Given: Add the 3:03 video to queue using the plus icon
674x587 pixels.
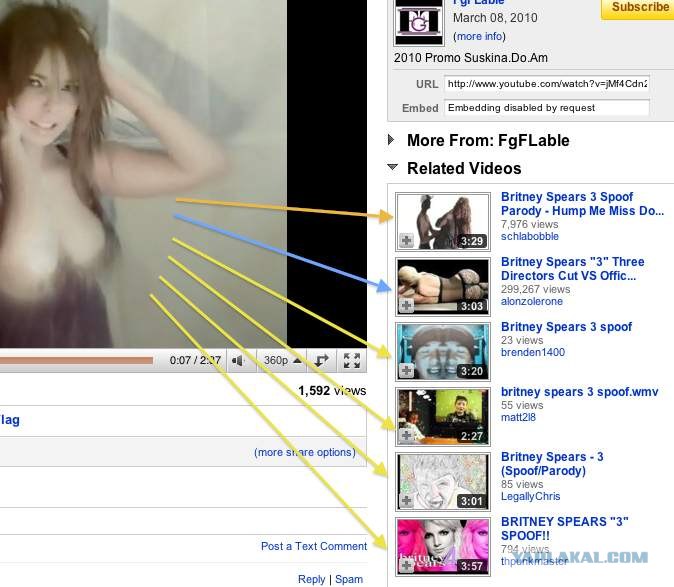Looking at the screenshot, I should click(407, 306).
